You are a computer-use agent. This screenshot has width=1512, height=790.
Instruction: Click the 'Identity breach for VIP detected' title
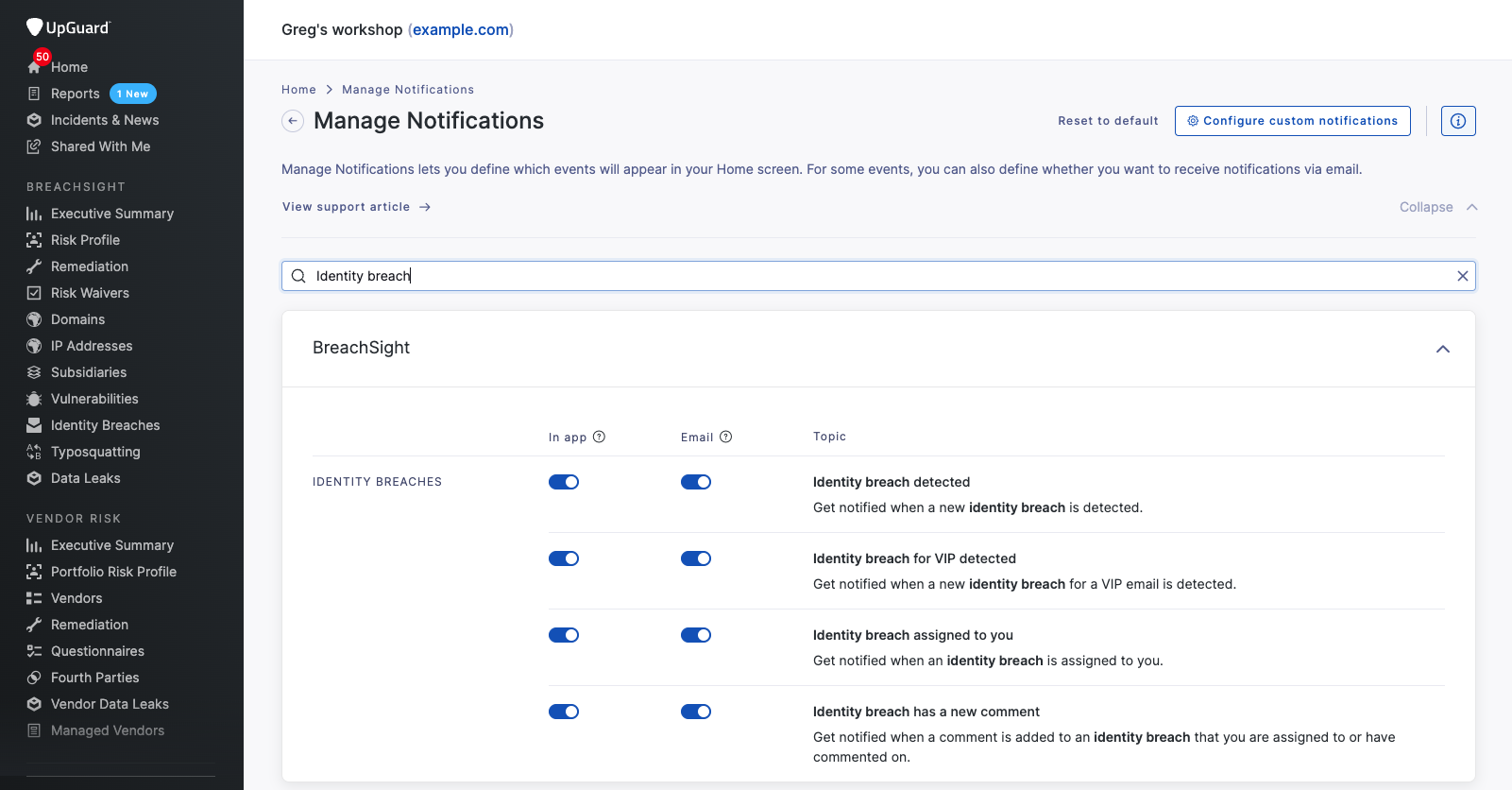click(914, 558)
